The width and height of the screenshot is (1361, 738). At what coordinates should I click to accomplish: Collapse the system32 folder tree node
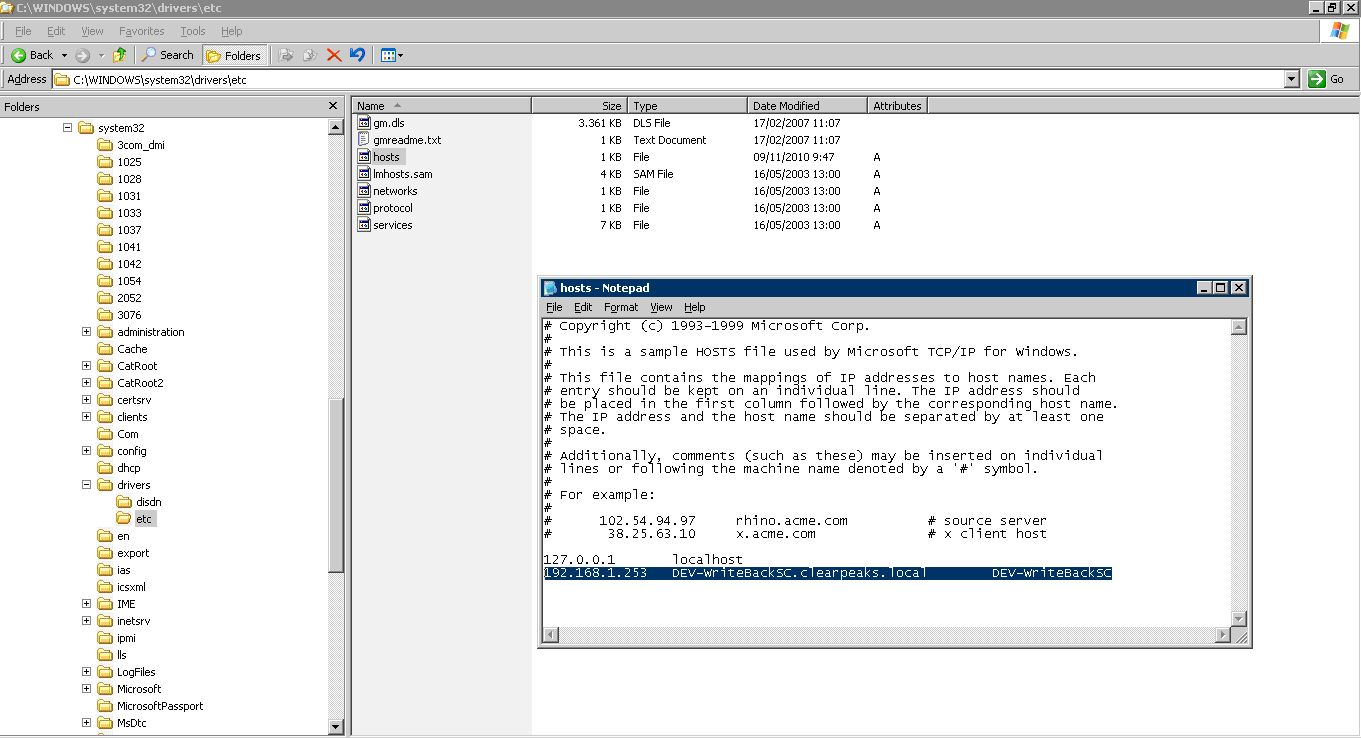68,128
